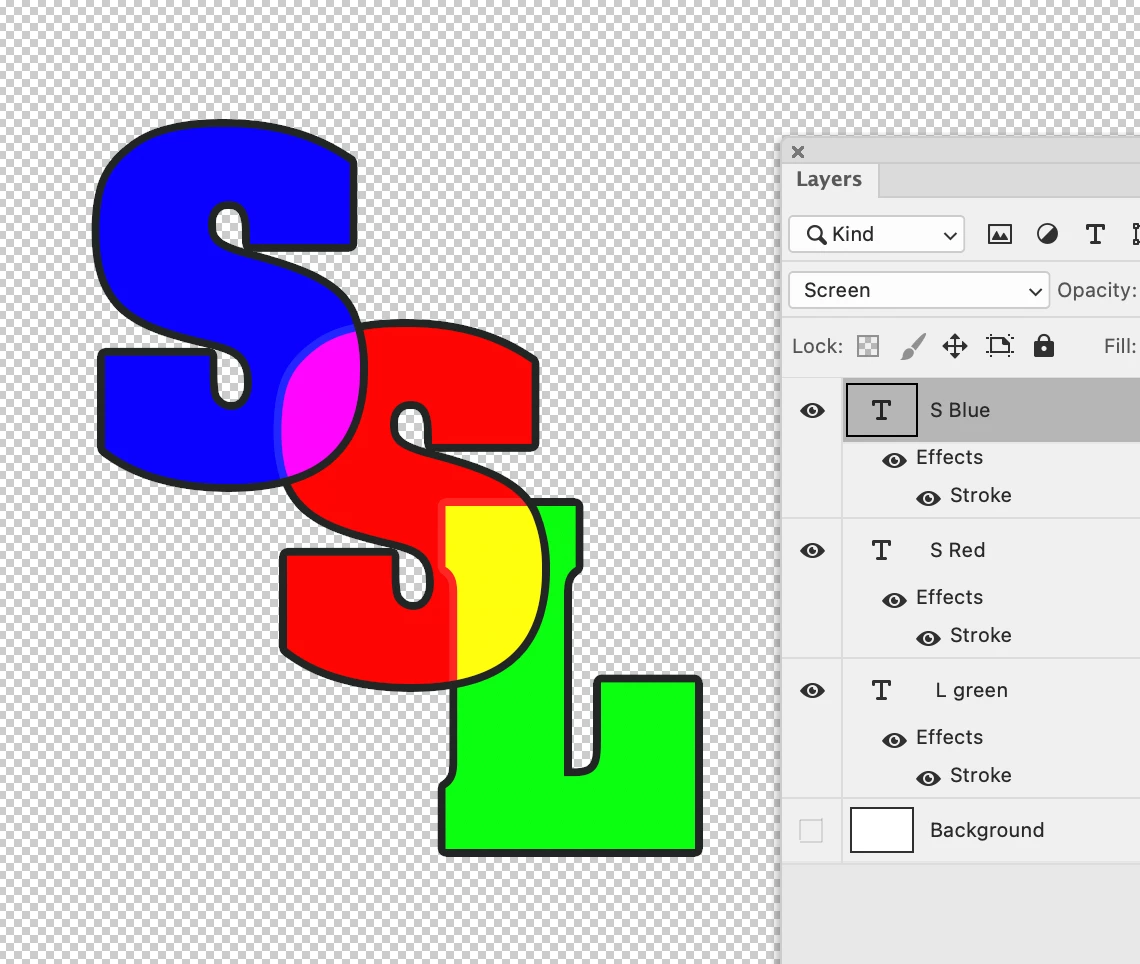Click the pixel layer filter icon
The height and width of the screenshot is (964, 1140).
coord(1000,234)
